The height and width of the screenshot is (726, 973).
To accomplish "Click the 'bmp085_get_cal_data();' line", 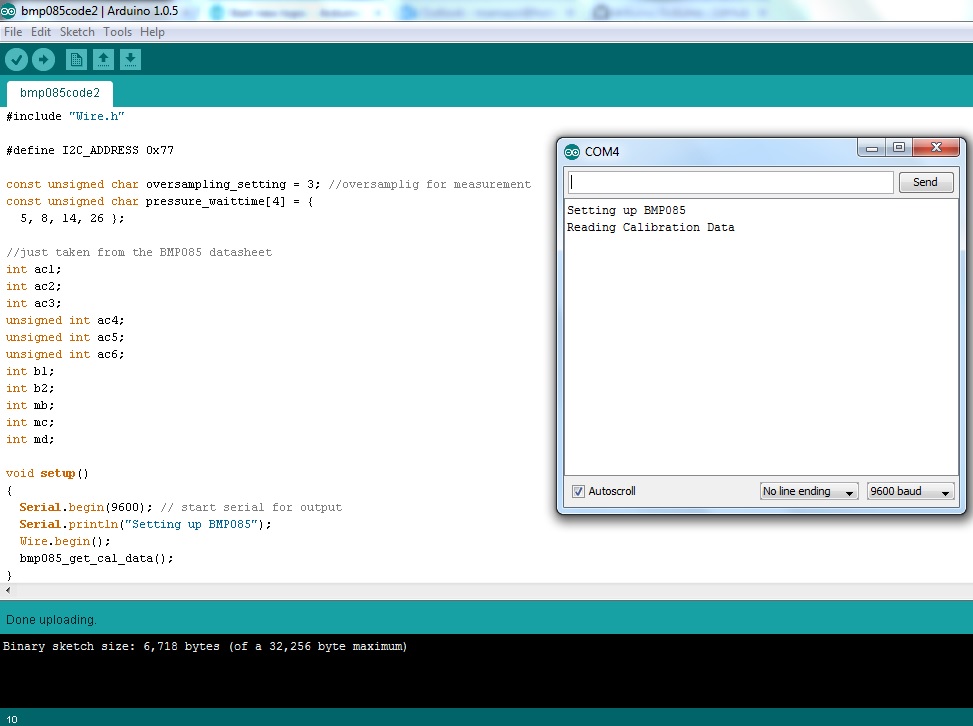I will click(96, 558).
